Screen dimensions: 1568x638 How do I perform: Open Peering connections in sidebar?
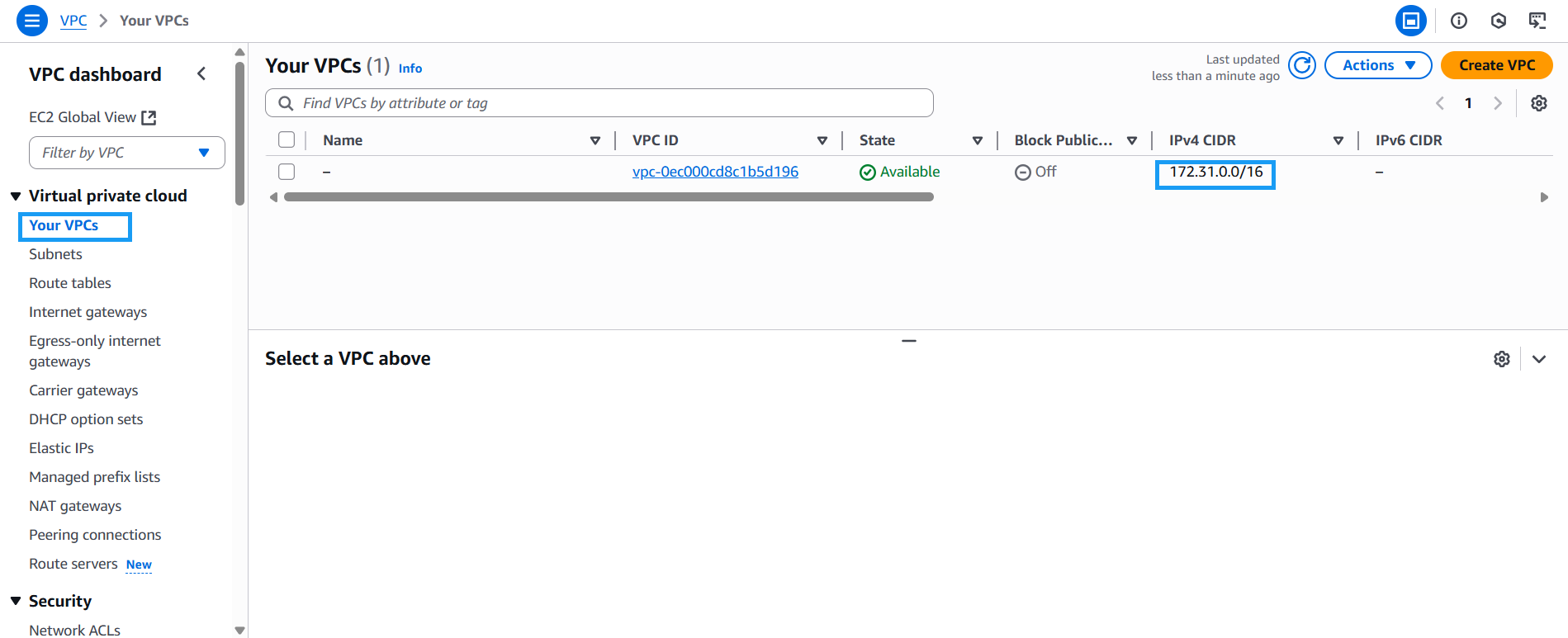pyautogui.click(x=95, y=535)
